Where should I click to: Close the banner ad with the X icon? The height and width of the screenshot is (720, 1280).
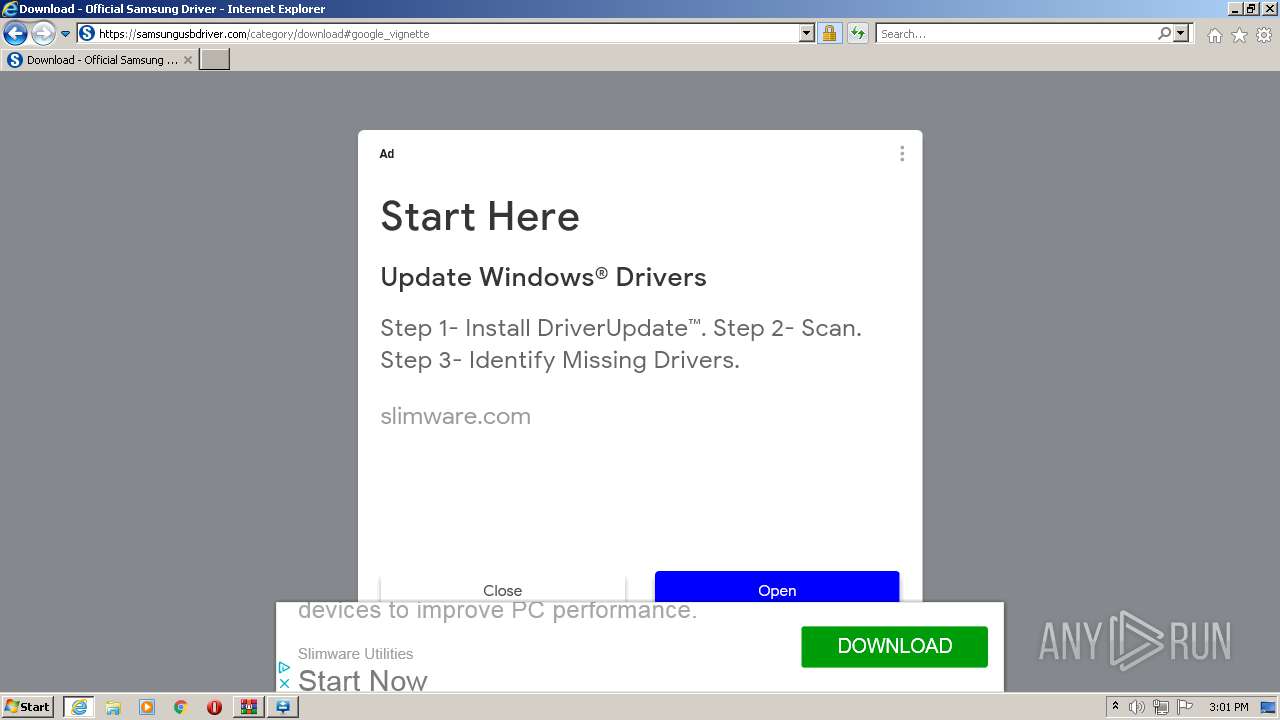pos(284,683)
